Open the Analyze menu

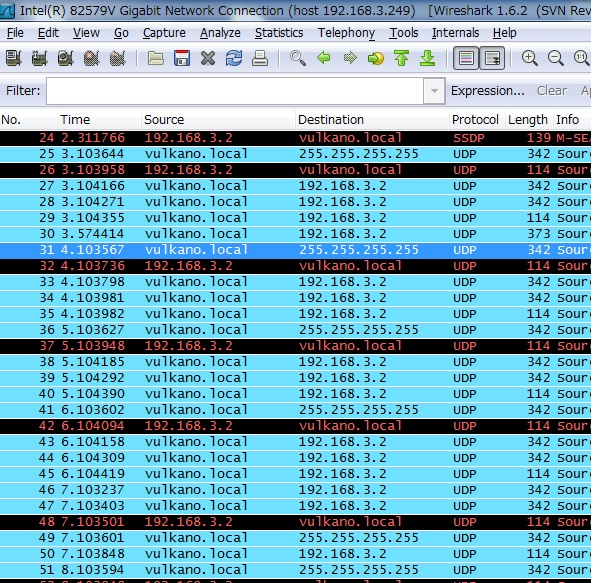[220, 33]
